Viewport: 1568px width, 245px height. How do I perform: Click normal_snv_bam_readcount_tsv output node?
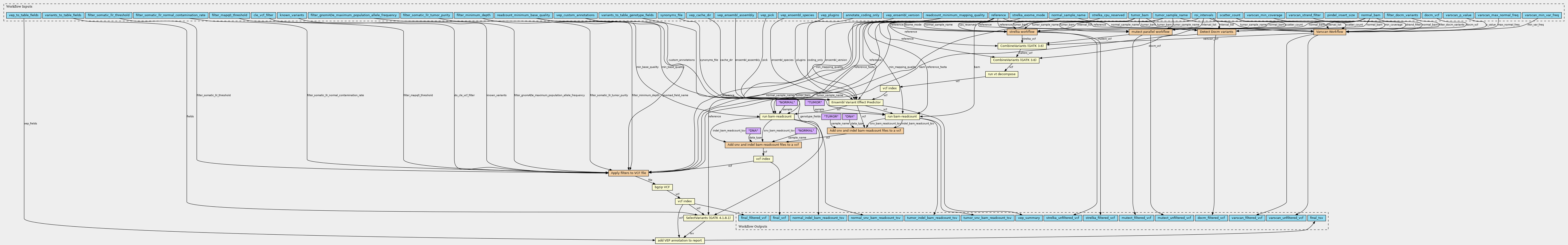click(875, 217)
